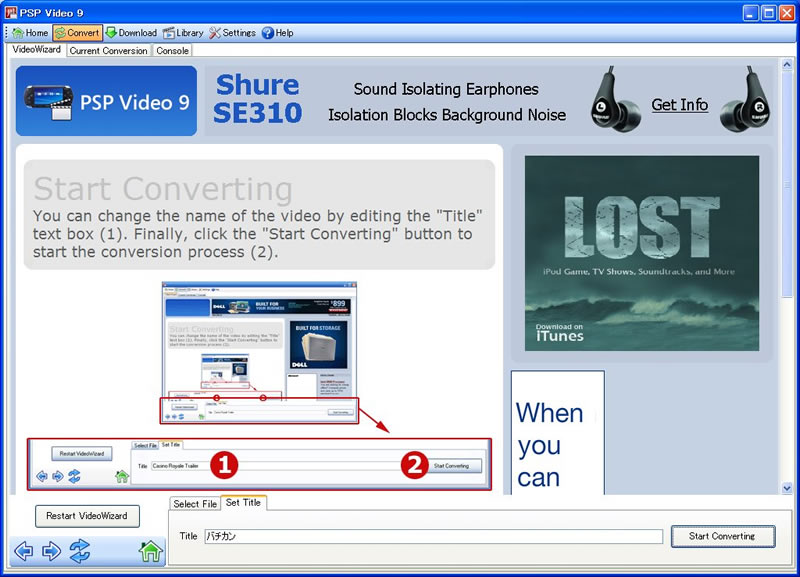Viewport: 800px width, 577px height.
Task: Open the Help section
Action: click(278, 33)
